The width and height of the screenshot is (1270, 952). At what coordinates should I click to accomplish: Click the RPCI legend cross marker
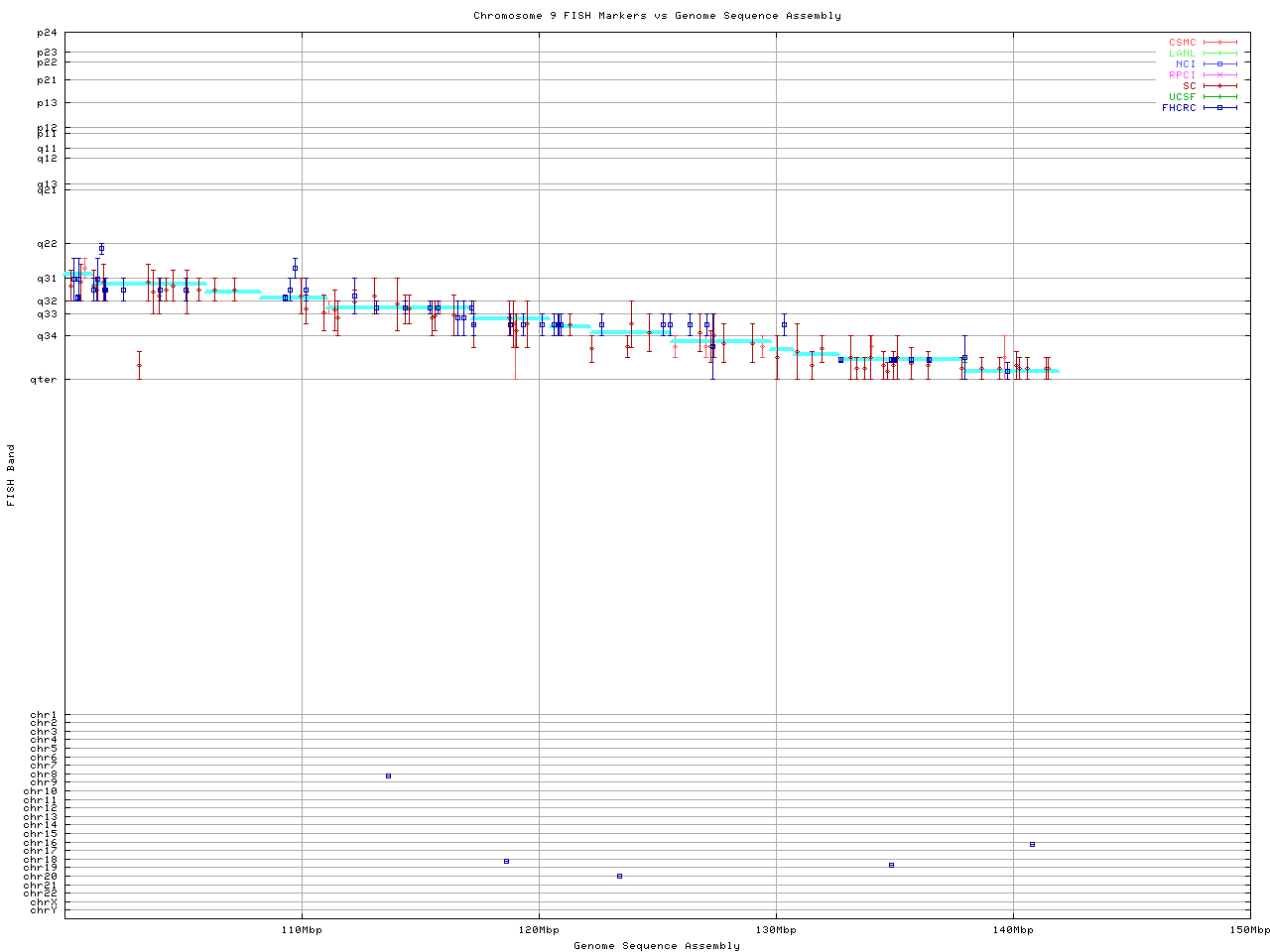point(1219,75)
